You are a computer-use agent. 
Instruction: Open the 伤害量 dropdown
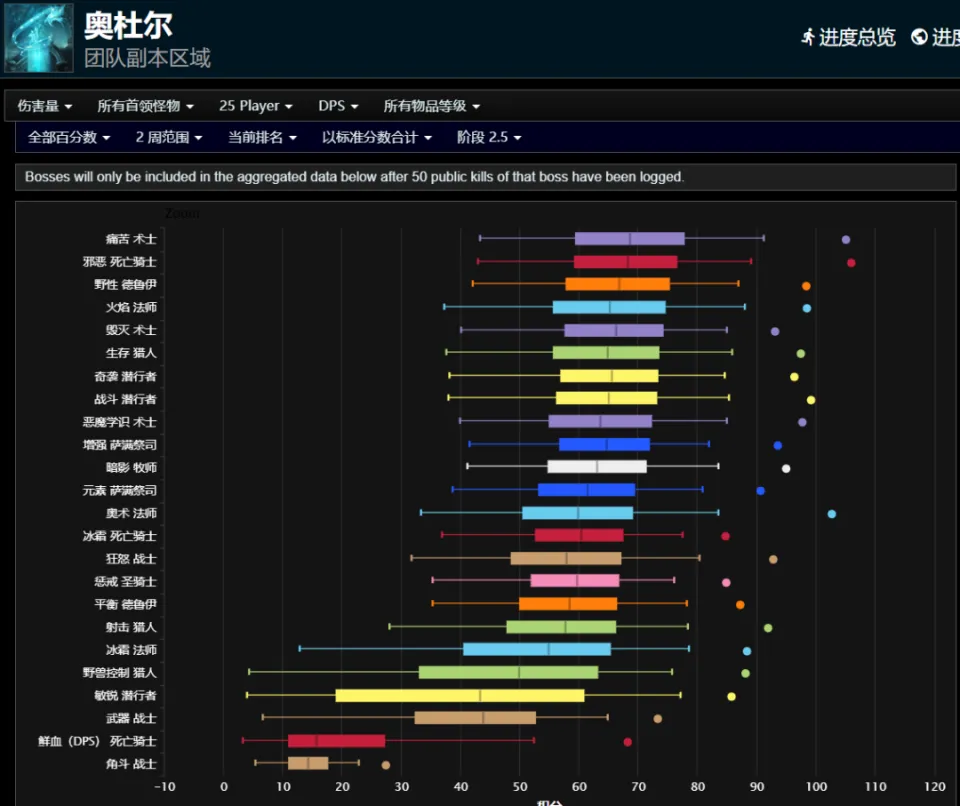(45, 106)
